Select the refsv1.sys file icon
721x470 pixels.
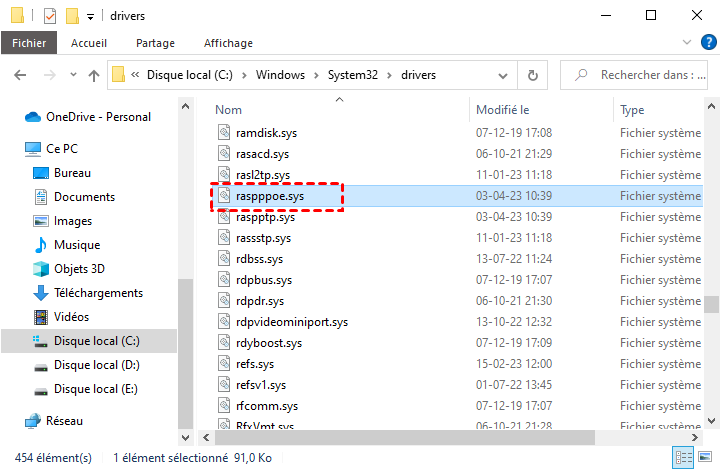coord(224,384)
